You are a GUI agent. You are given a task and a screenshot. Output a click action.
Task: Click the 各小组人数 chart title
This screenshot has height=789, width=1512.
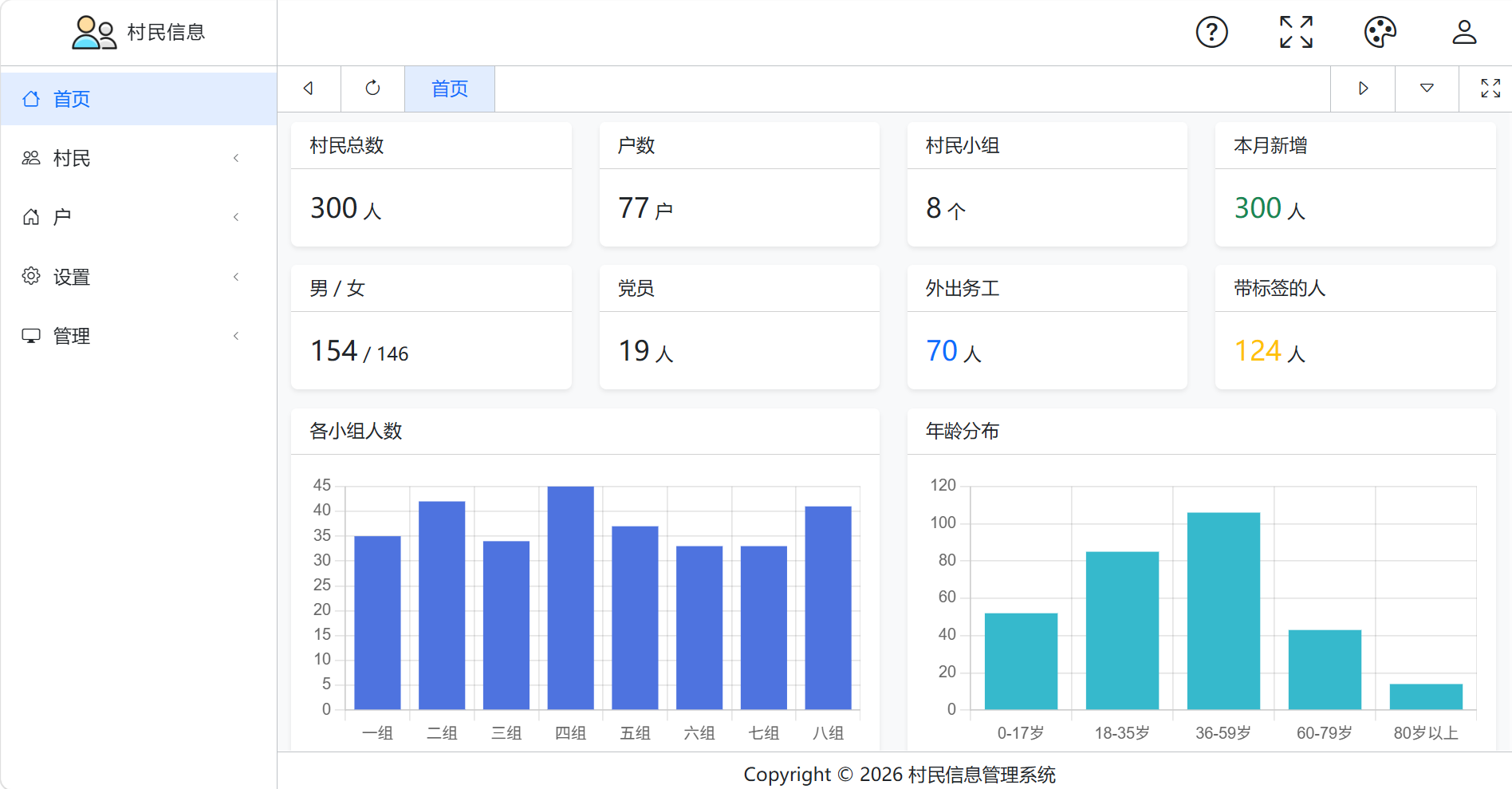pyautogui.click(x=356, y=432)
